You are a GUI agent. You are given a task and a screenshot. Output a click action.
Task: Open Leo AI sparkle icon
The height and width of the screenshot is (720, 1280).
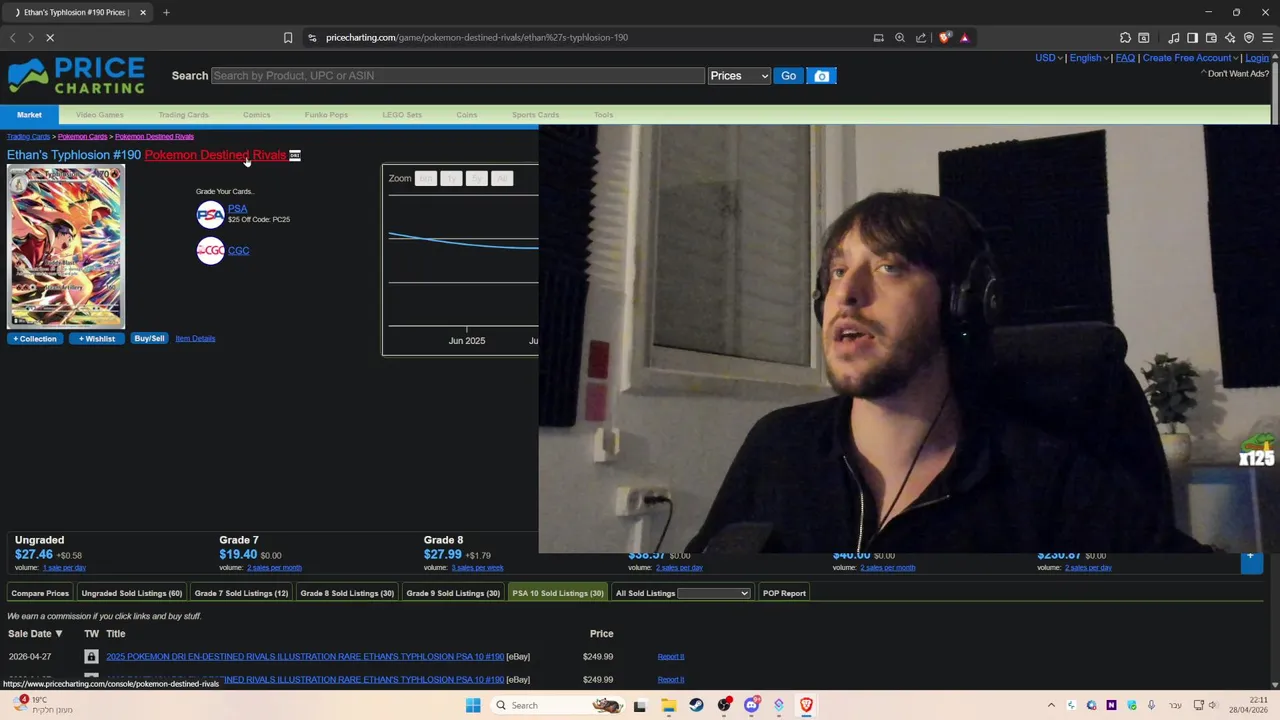(x=1230, y=38)
